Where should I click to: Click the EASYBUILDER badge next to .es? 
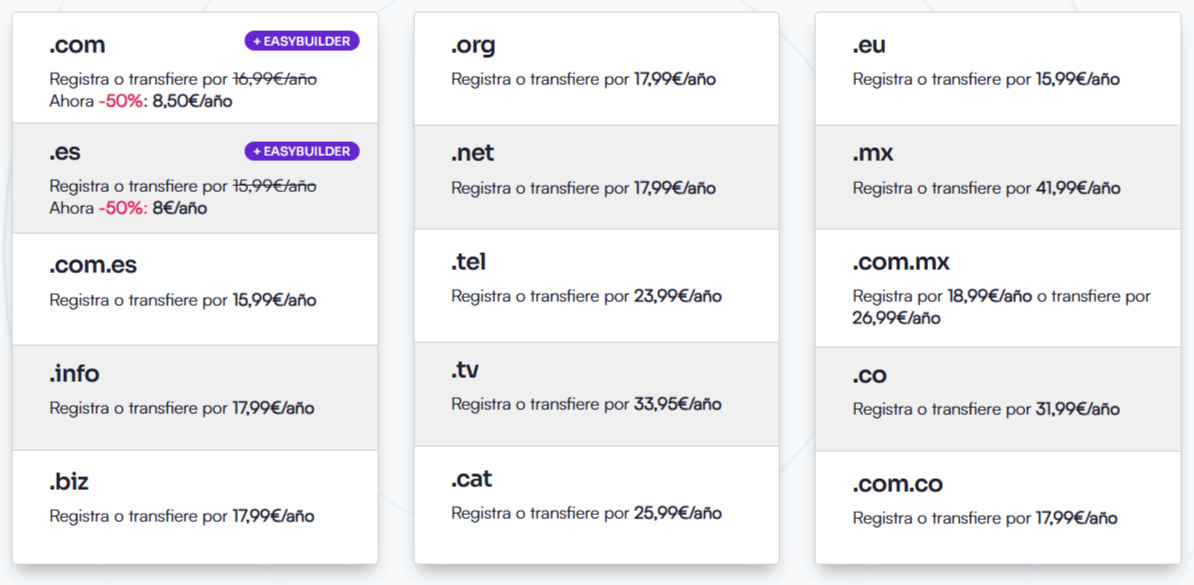pyautogui.click(x=302, y=151)
